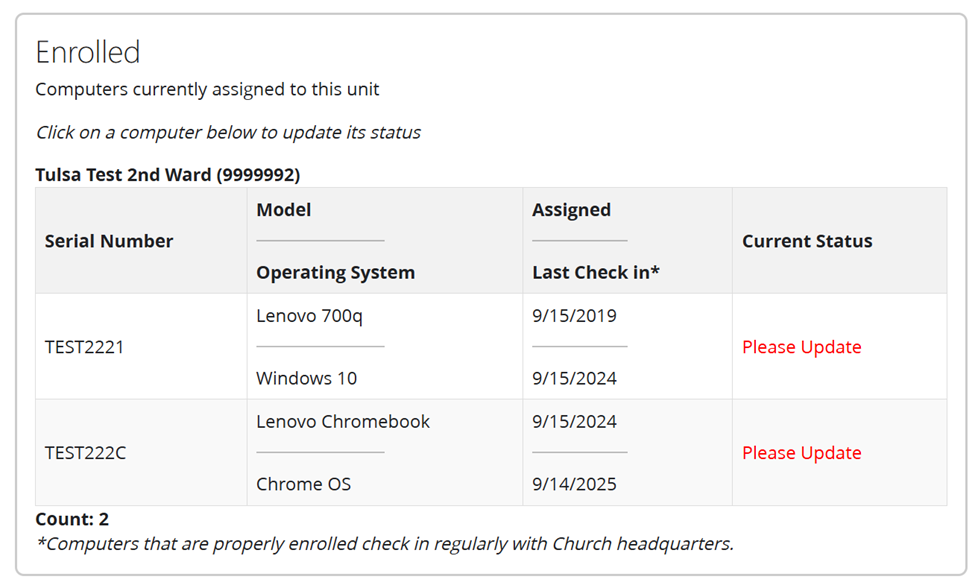Image resolution: width=975 pixels, height=588 pixels.
Task: Click the Chrome OS operating system text
Action: 303,484
